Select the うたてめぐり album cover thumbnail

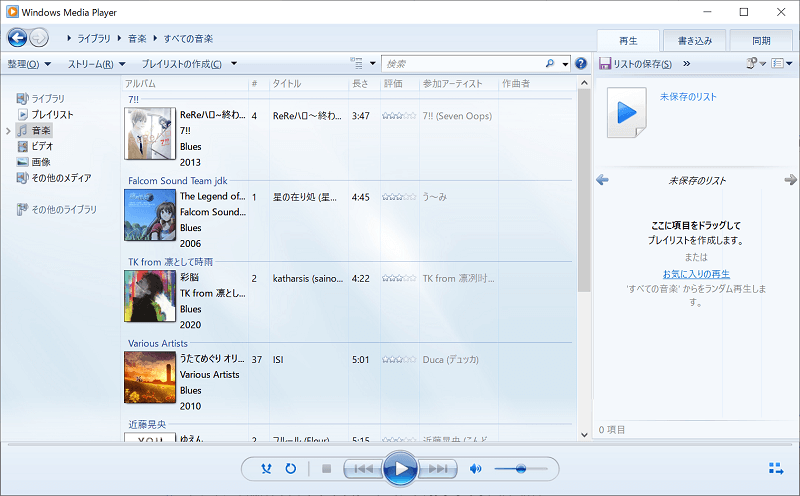pos(150,377)
